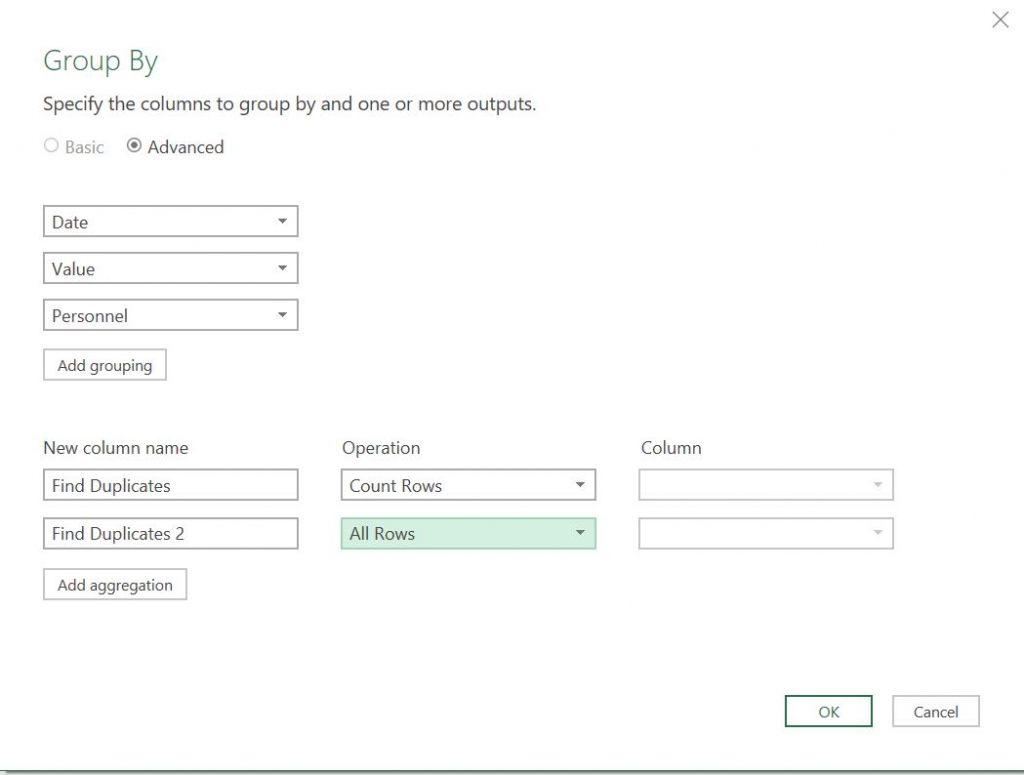Viewport: 1024px width, 775px height.
Task: Open the Count Rows operation dropdown
Action: point(468,486)
